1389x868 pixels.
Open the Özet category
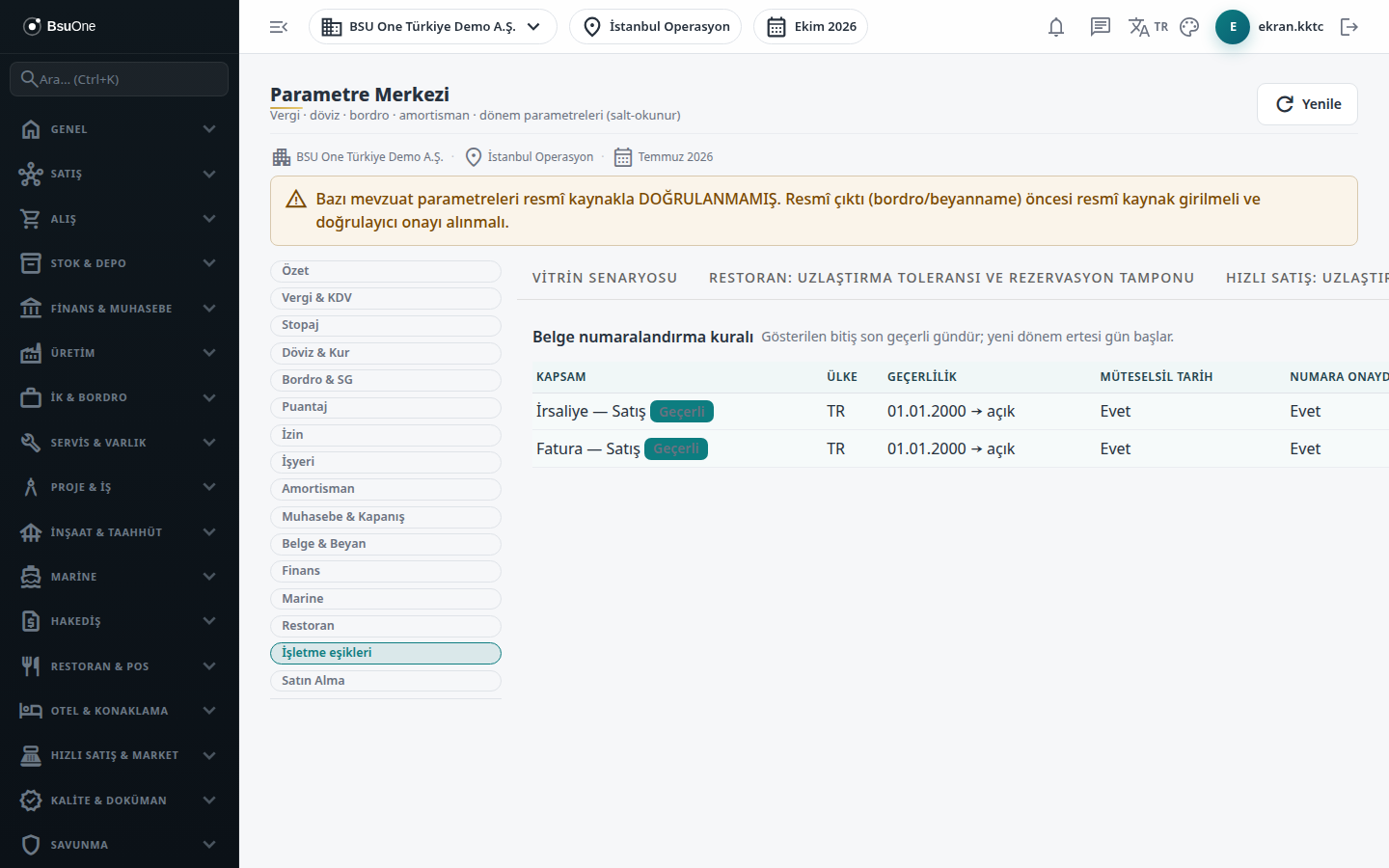click(386, 271)
